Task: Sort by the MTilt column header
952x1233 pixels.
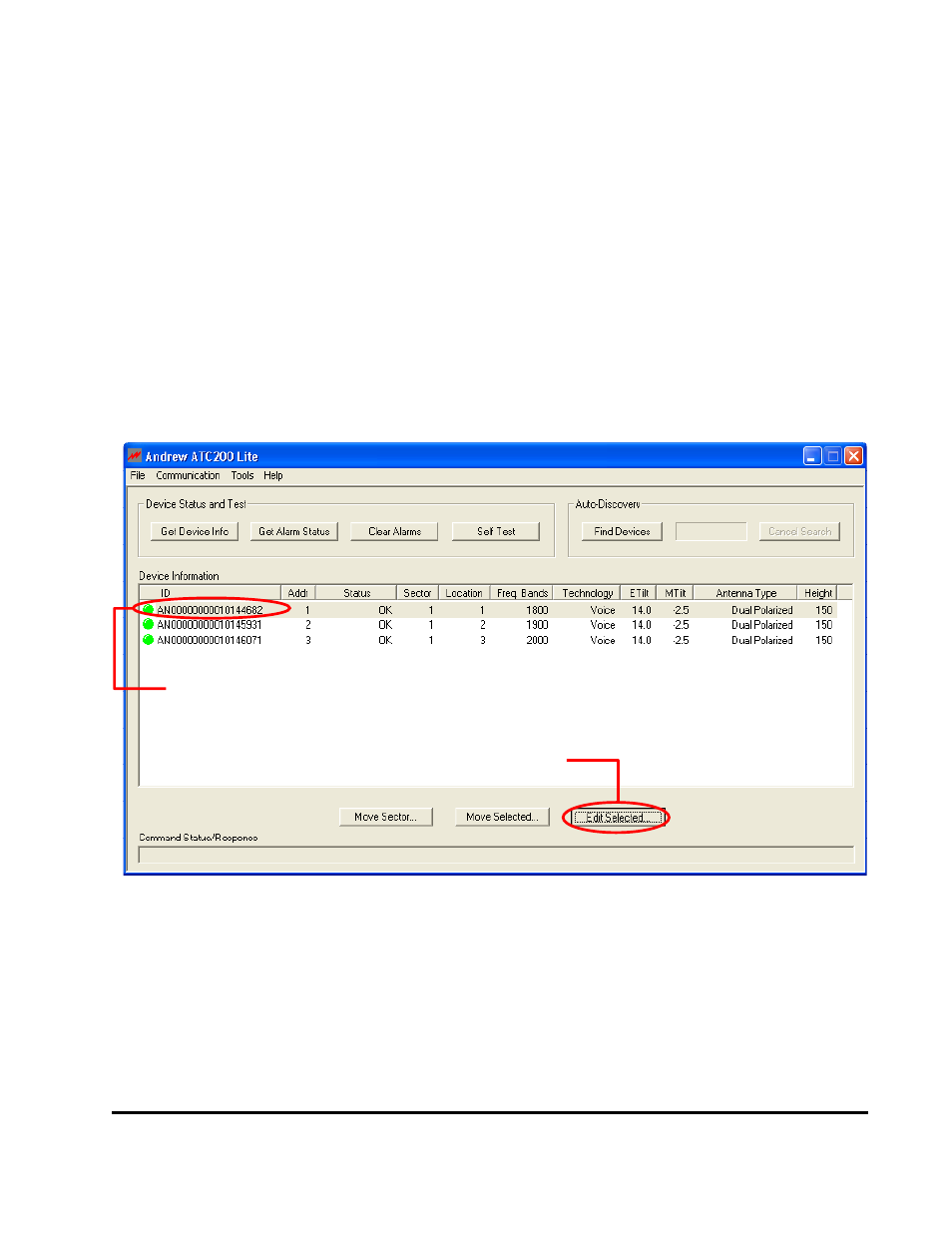Action: click(x=676, y=593)
